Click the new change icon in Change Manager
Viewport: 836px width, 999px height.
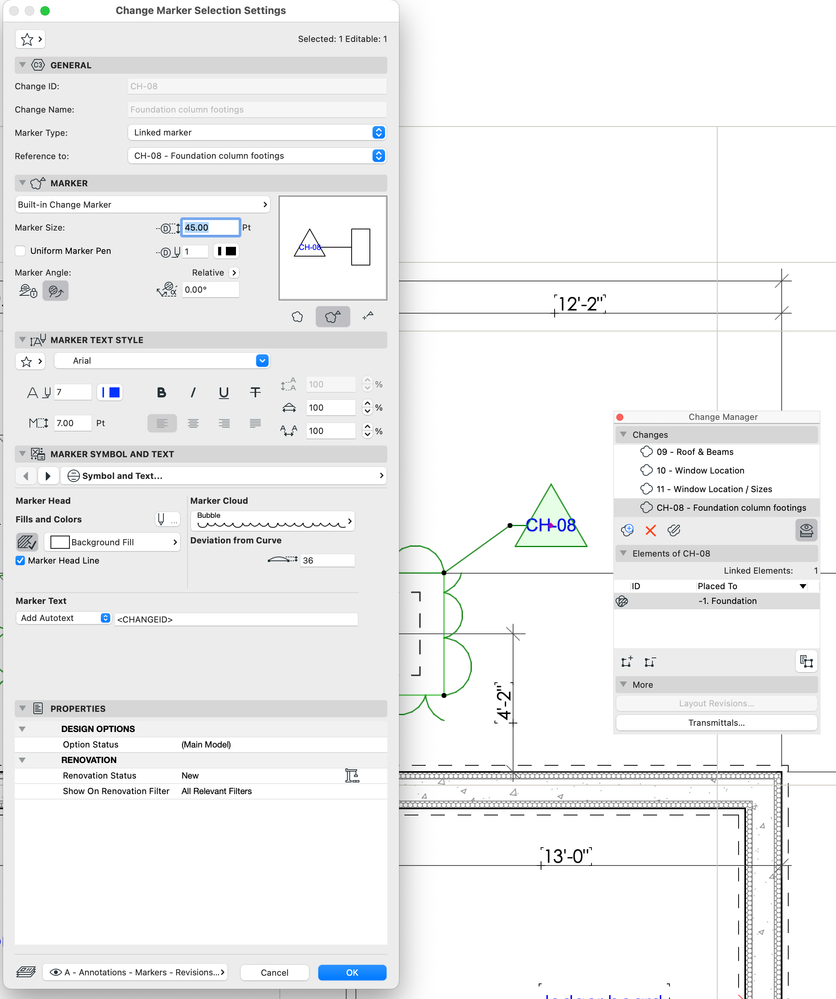coord(627,530)
